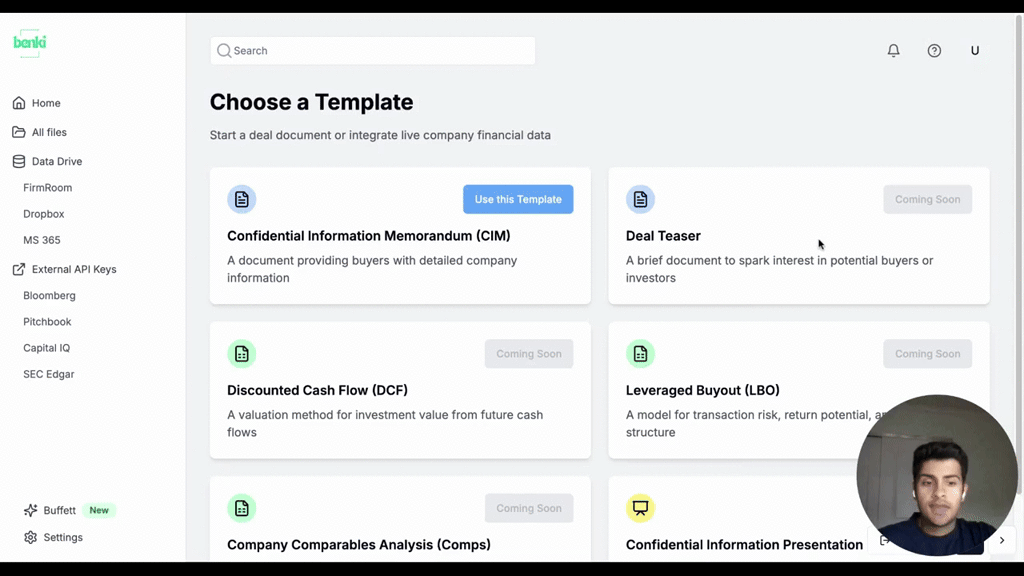Viewport: 1024px width, 576px height.
Task: Click the LBO spreadsheet icon
Action: click(x=641, y=354)
